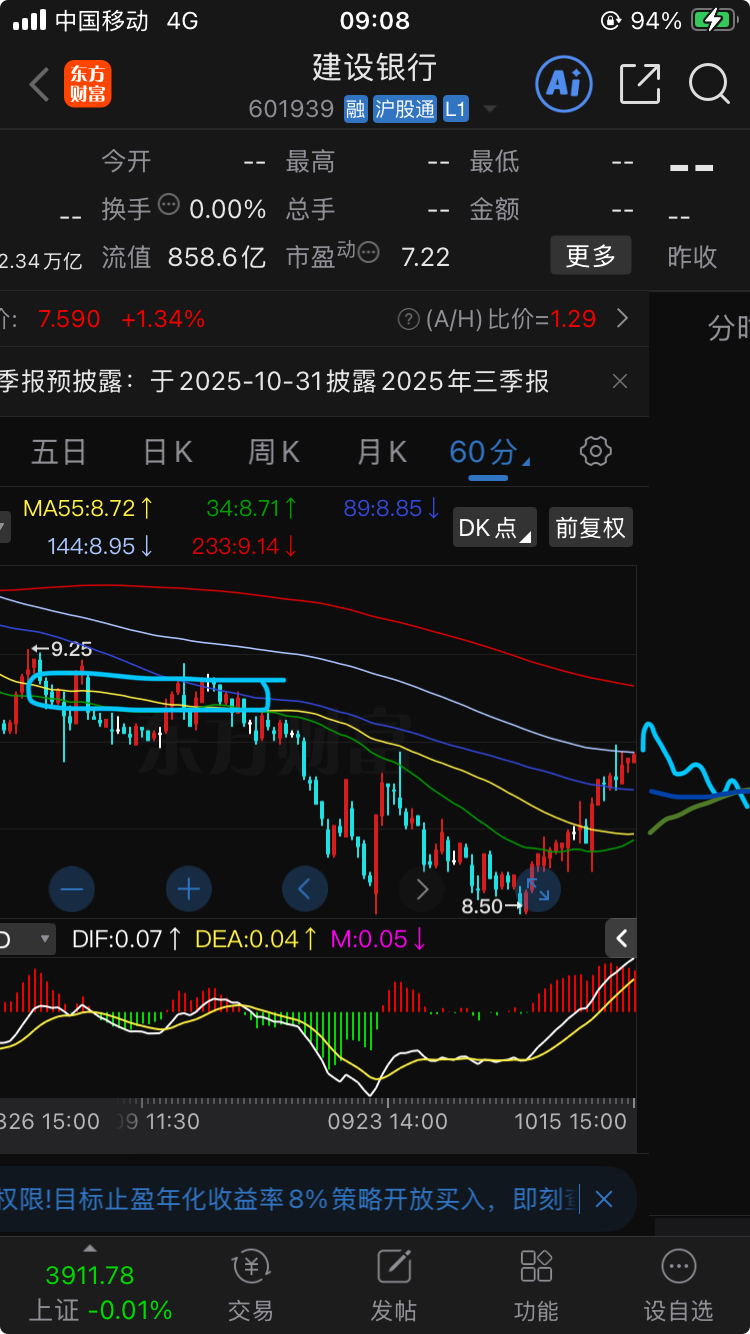Open the 设自选 watchlist option
Image resolution: width=750 pixels, height=1334 pixels.
679,1285
